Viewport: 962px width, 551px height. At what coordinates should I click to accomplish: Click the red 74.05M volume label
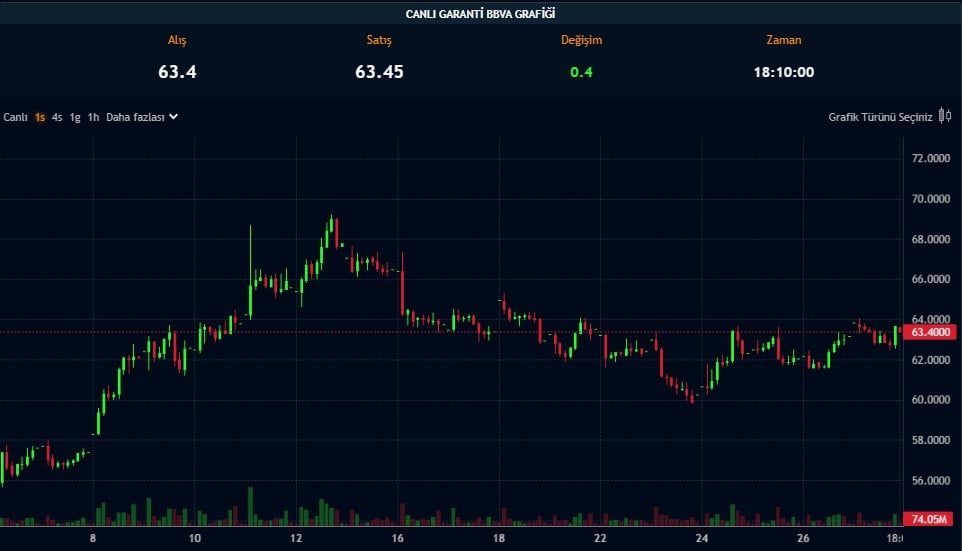tap(929, 519)
